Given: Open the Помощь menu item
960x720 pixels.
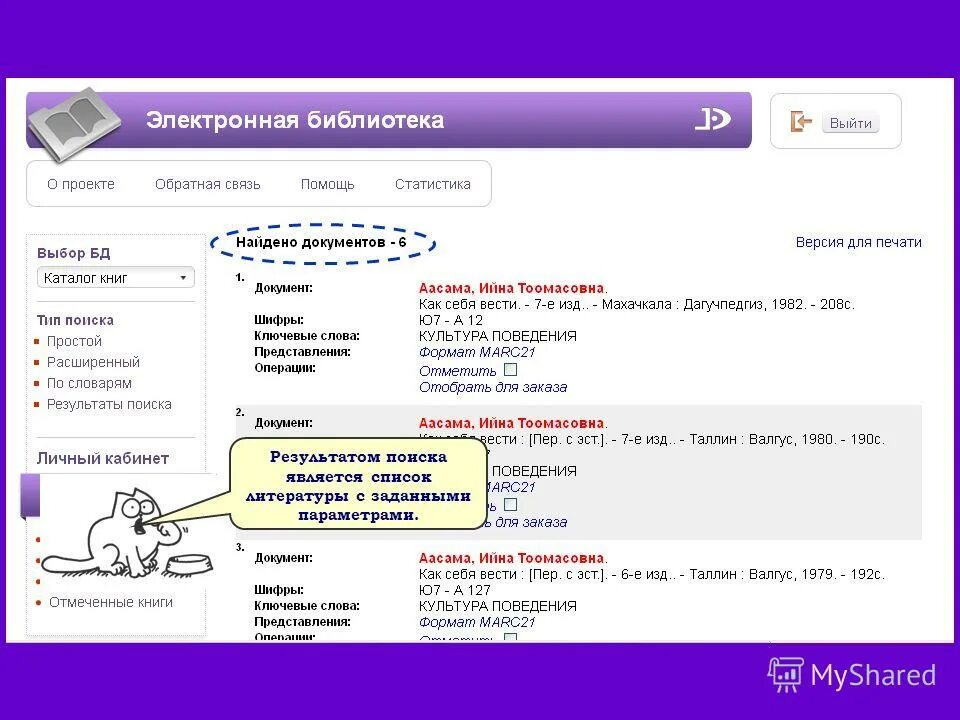Looking at the screenshot, I should (x=328, y=184).
